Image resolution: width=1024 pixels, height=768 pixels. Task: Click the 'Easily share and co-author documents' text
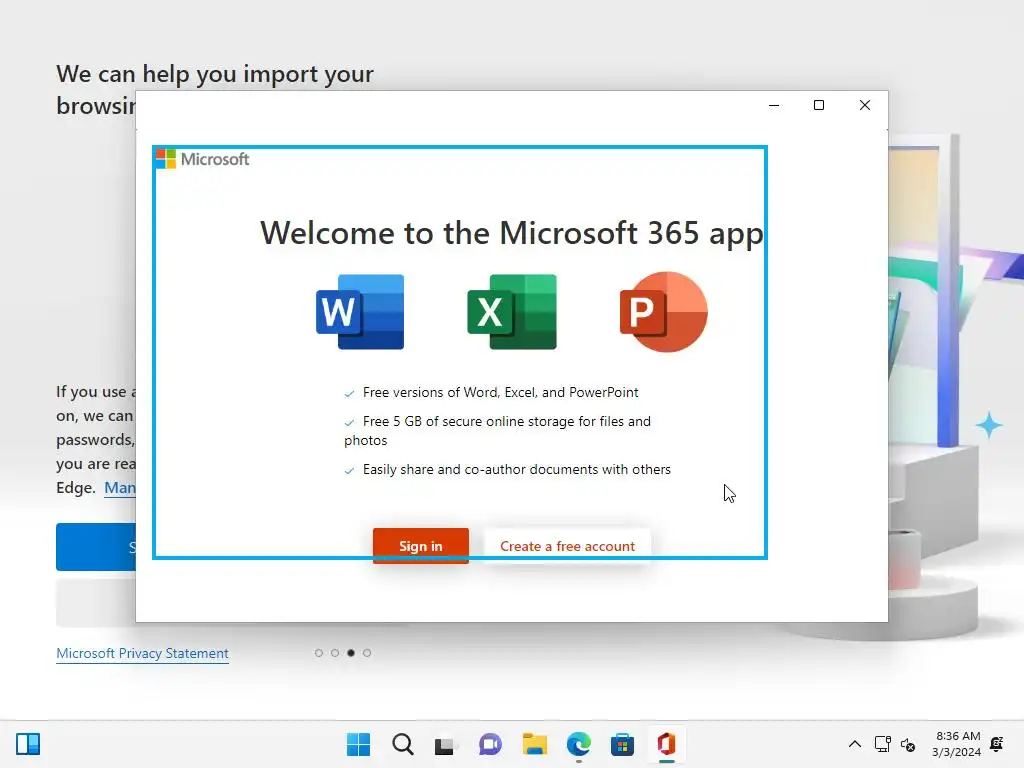(517, 470)
